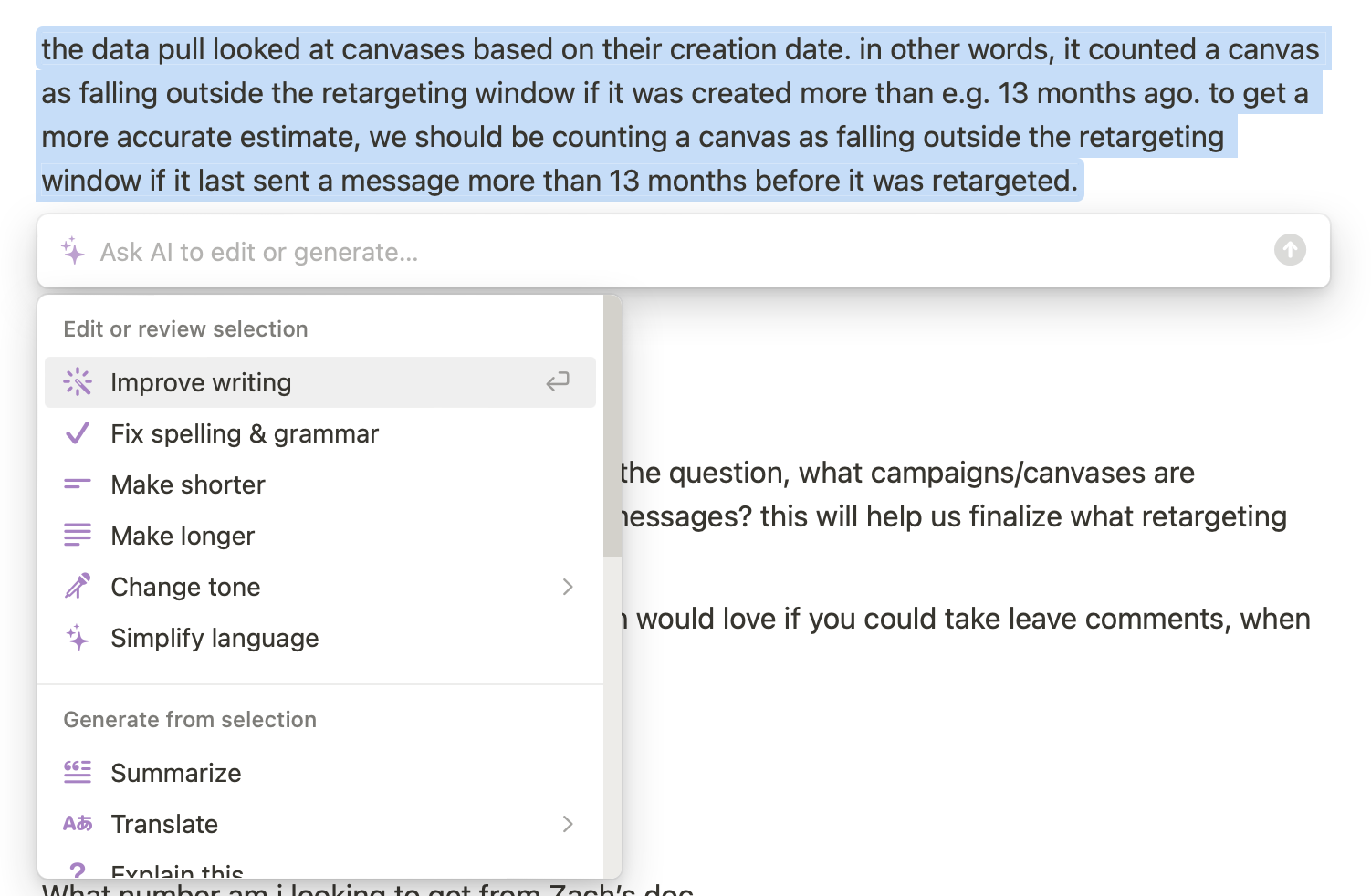Choose Make shorter from the AI menu
Viewport: 1371px width, 896px height.
(x=320, y=484)
